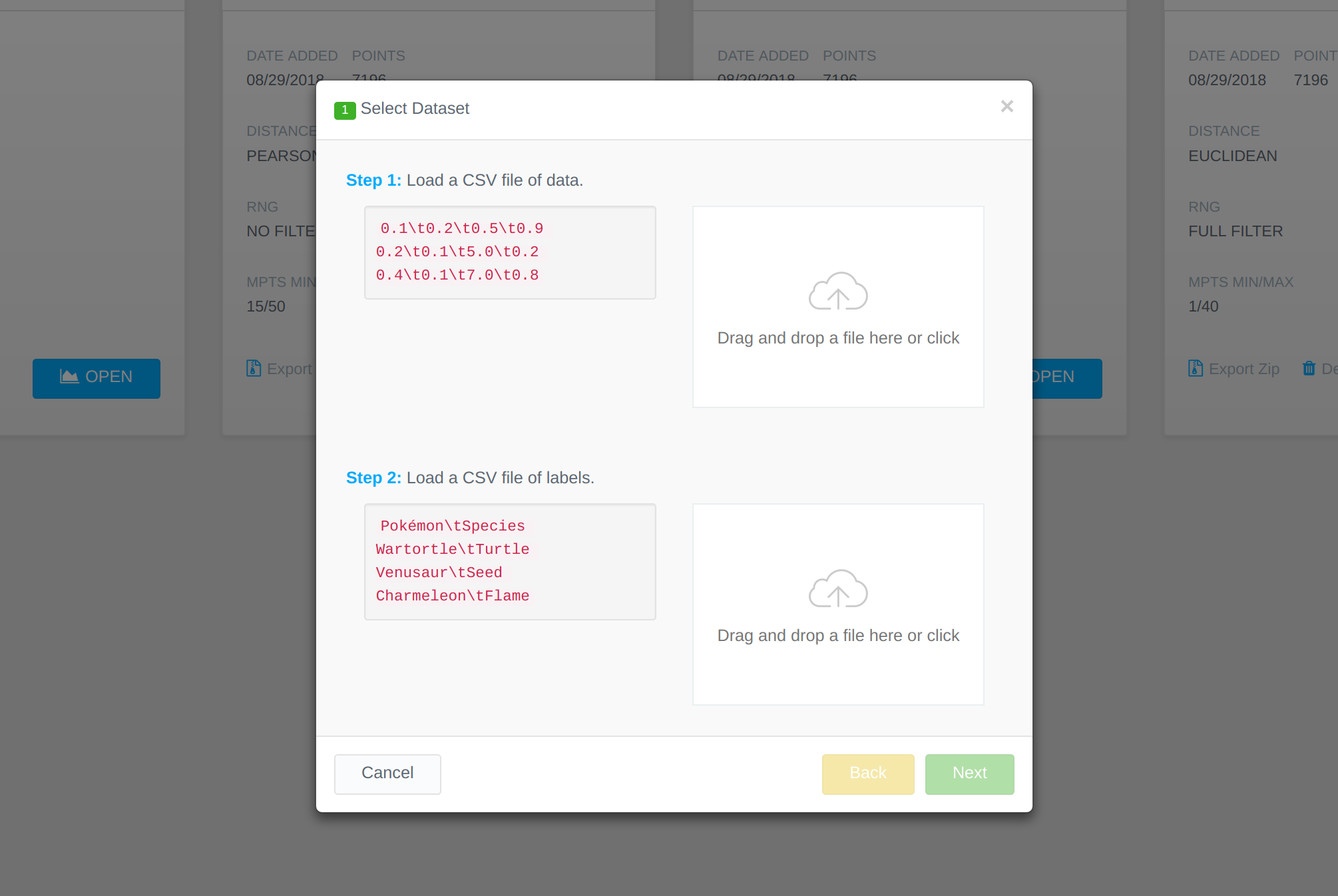Viewport: 1338px width, 896px height.
Task: Click the Select Dataset title text
Action: pyautogui.click(x=415, y=109)
